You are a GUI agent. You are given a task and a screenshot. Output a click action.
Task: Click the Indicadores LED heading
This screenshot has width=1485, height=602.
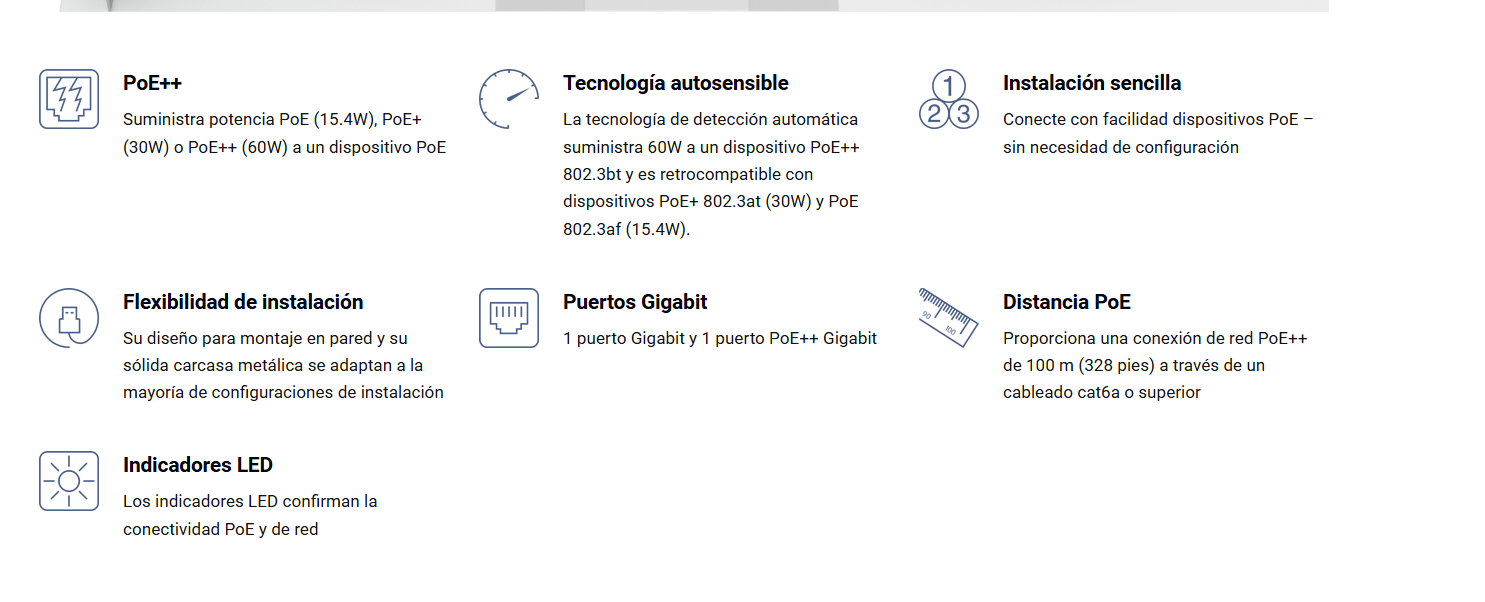[x=197, y=465]
